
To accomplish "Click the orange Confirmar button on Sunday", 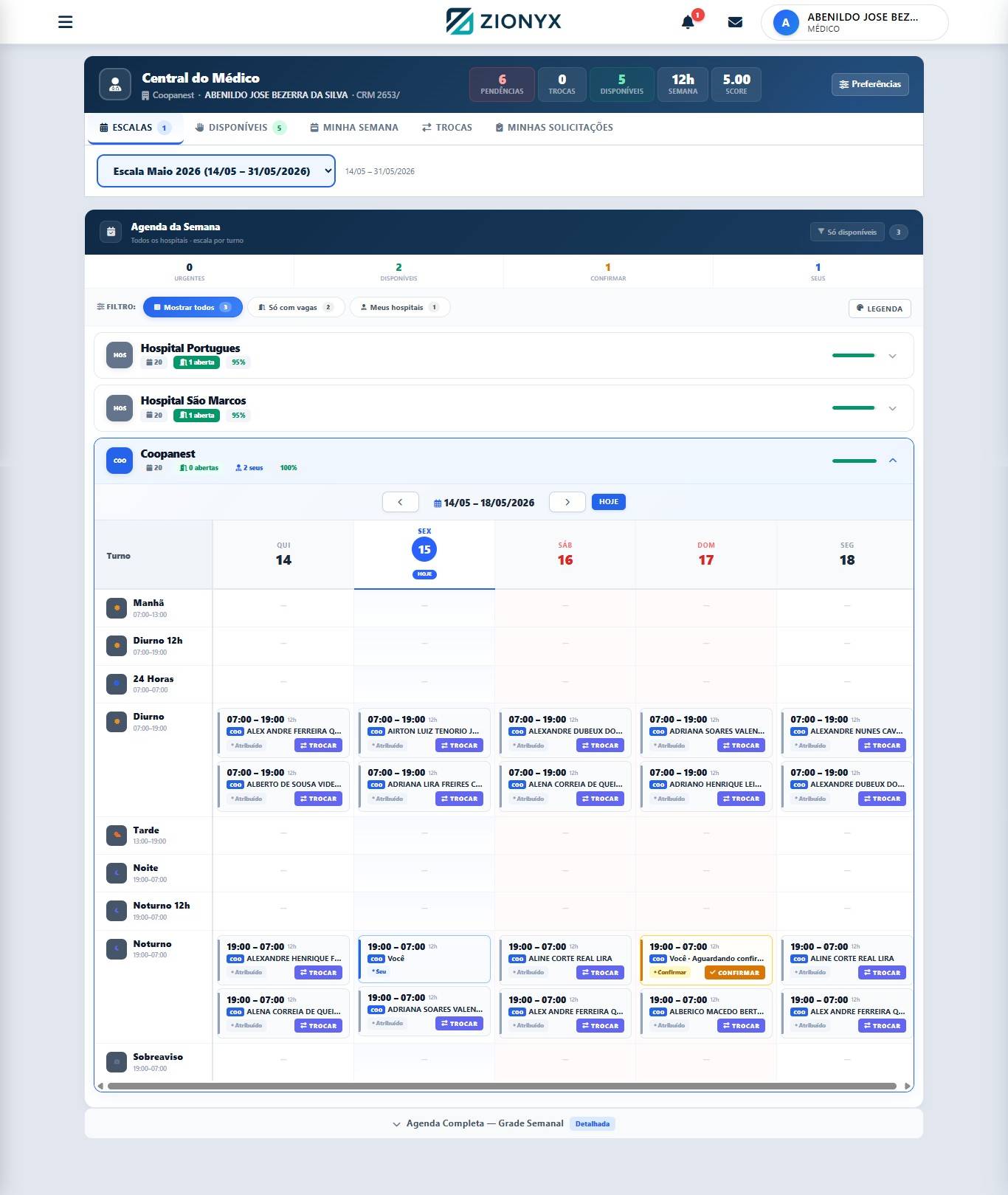I will point(734,973).
